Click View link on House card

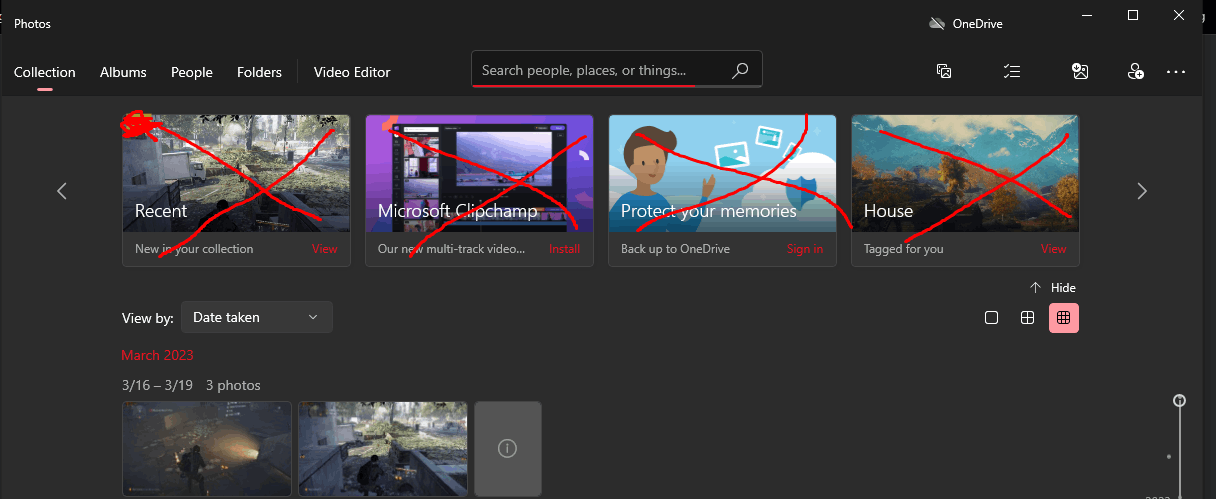1054,249
